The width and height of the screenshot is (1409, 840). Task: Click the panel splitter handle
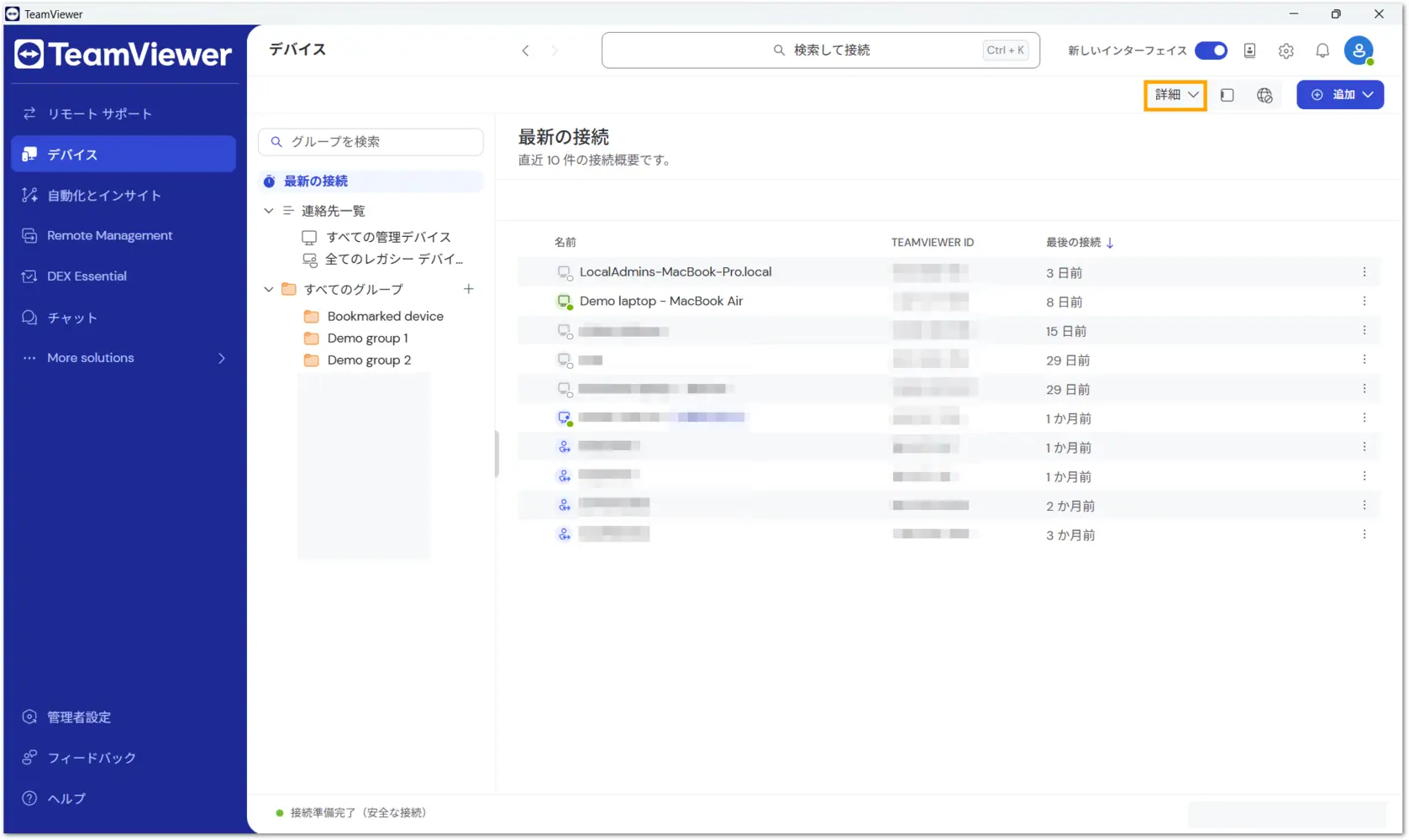click(x=497, y=454)
